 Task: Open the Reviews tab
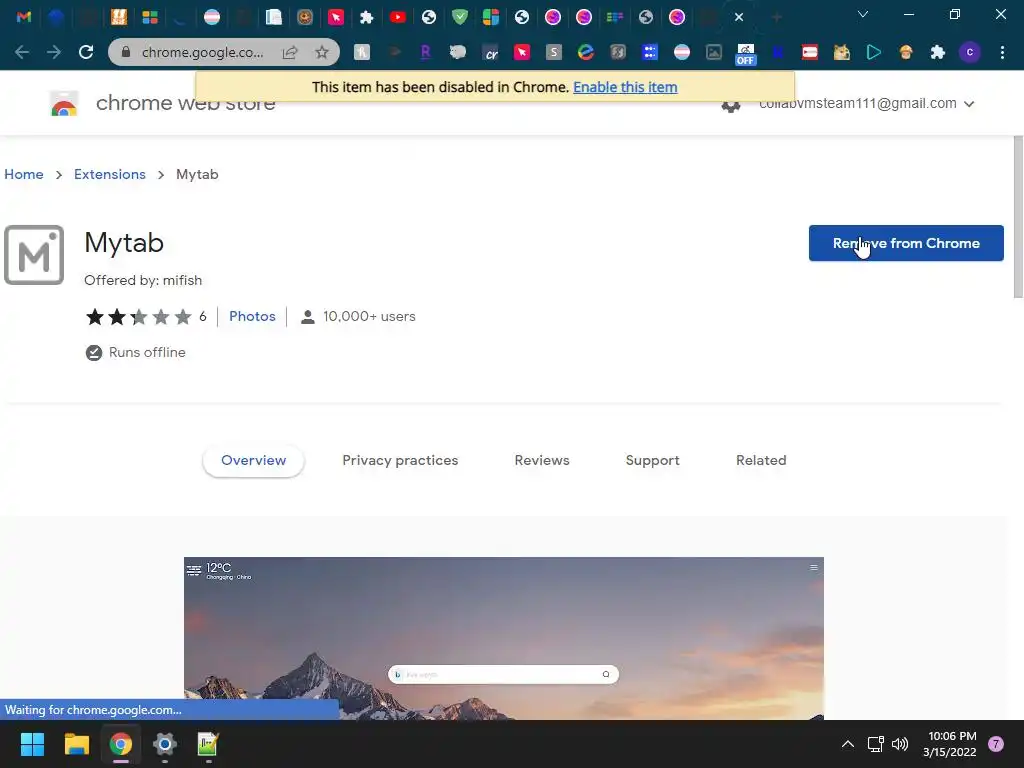pyautogui.click(x=542, y=460)
